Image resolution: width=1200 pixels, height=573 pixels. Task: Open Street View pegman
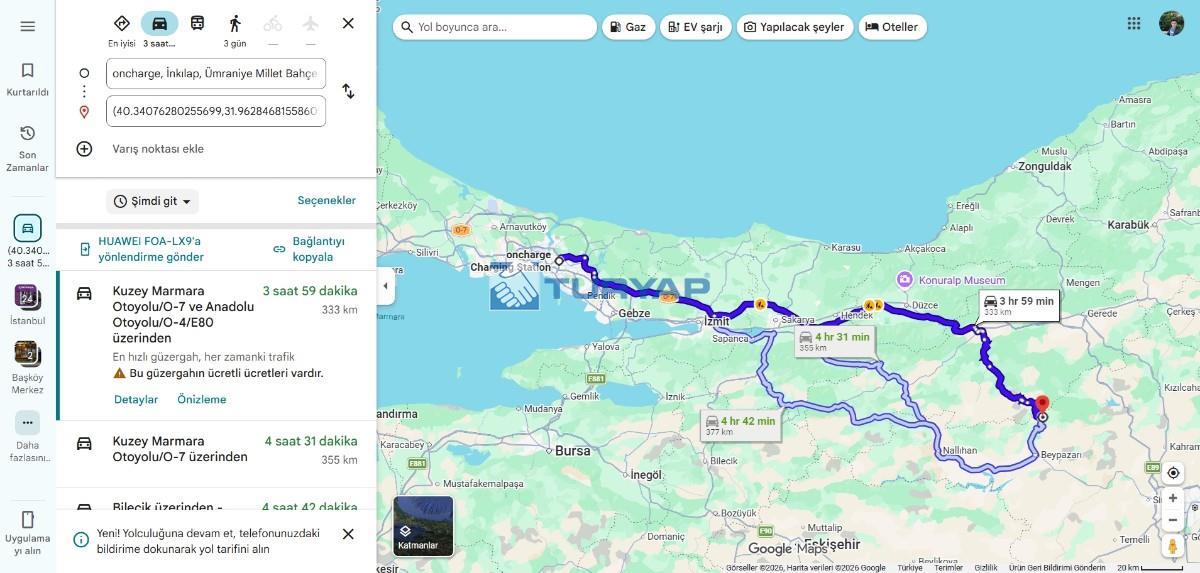point(1173,546)
